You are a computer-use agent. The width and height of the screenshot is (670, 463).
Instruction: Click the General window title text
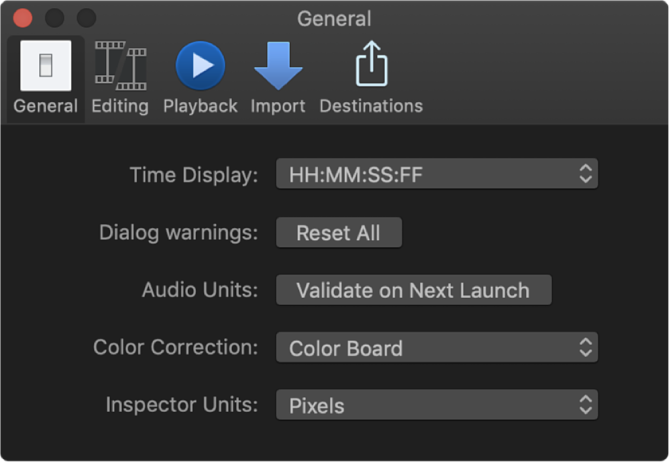pos(334,19)
